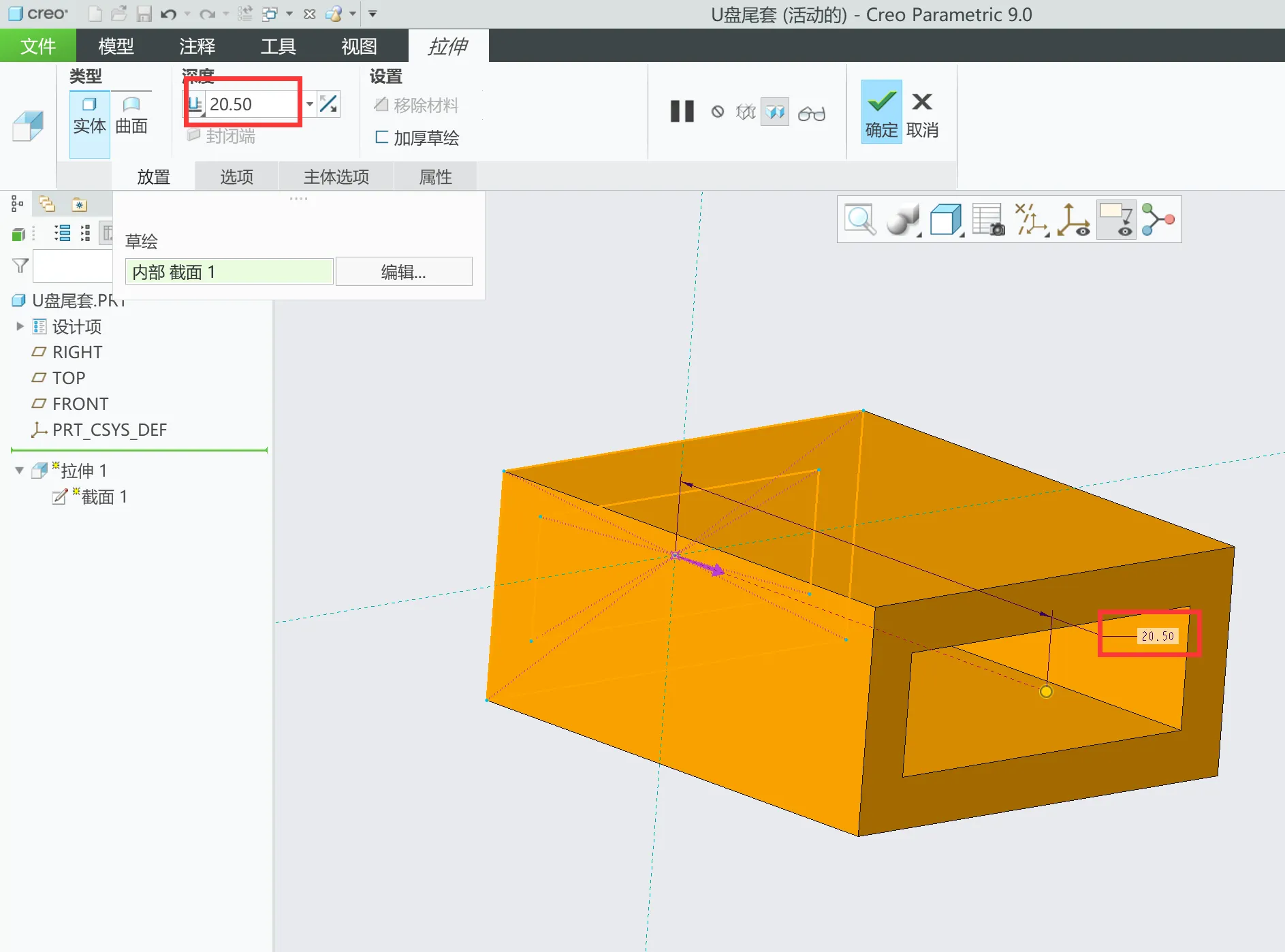Toggle the attached preview mode button

[x=775, y=112]
